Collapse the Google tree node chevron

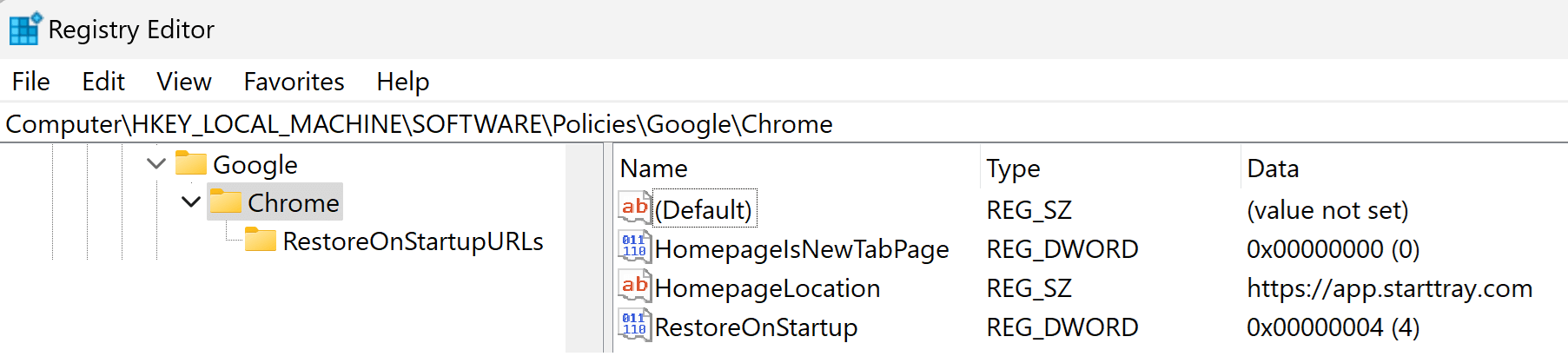(156, 163)
